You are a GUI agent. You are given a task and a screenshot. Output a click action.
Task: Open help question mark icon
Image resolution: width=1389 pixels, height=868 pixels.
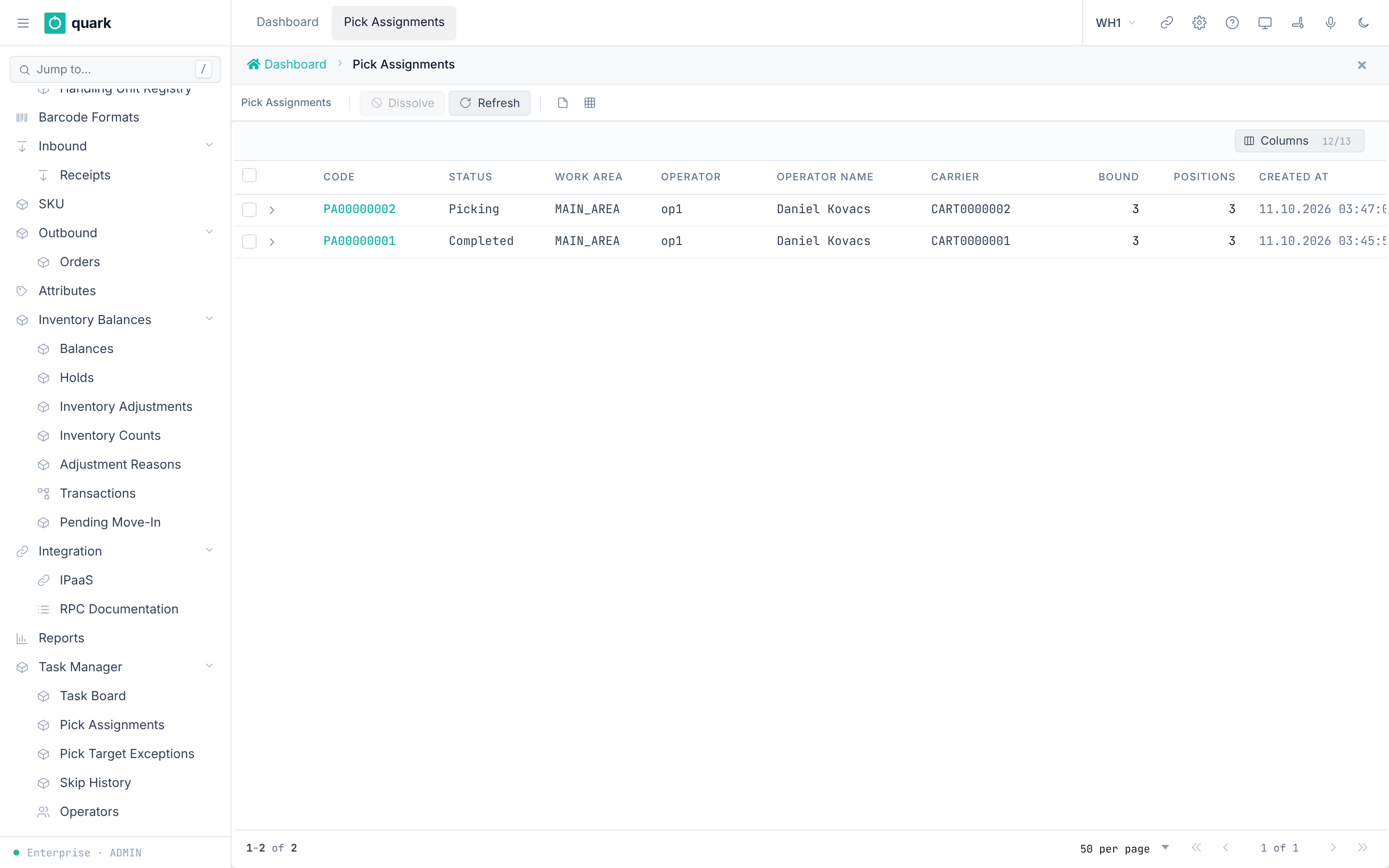pos(1232,23)
